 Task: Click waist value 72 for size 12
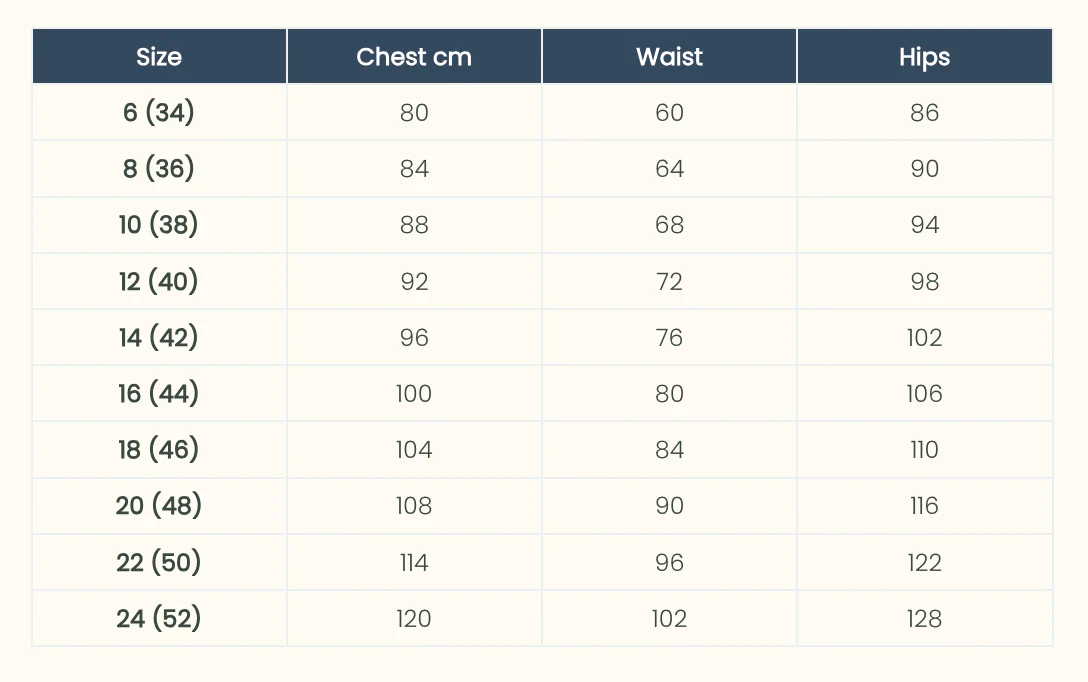point(670,282)
